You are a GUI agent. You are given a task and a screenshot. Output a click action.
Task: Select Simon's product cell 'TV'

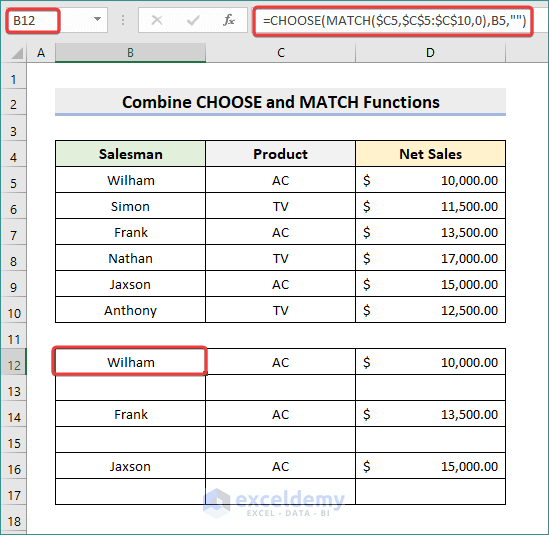click(x=280, y=206)
